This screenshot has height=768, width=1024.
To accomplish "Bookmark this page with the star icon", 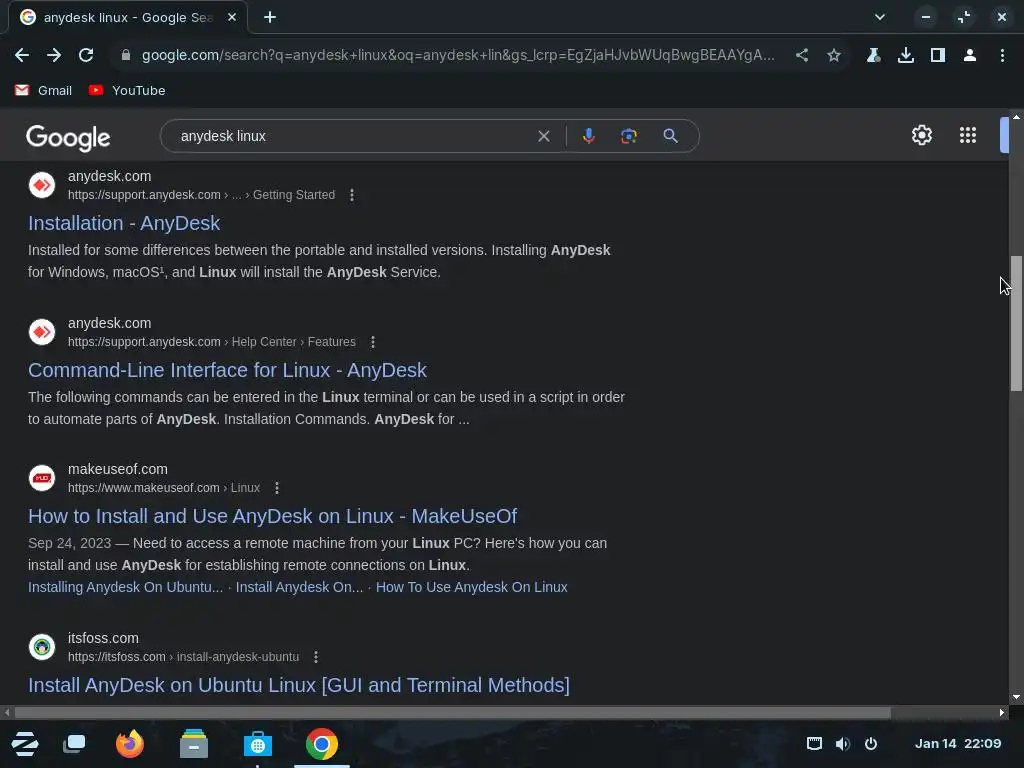I will (834, 56).
